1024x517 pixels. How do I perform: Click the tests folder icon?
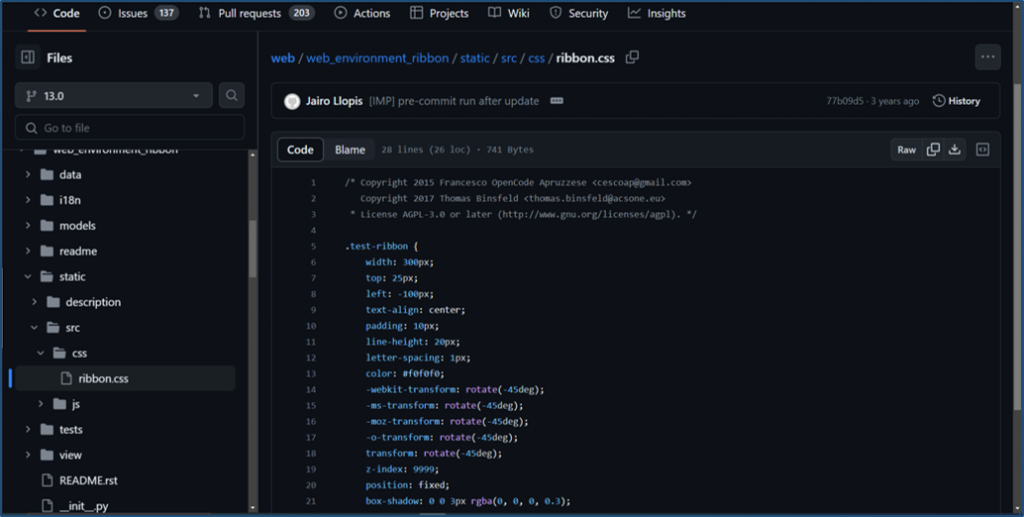point(46,430)
